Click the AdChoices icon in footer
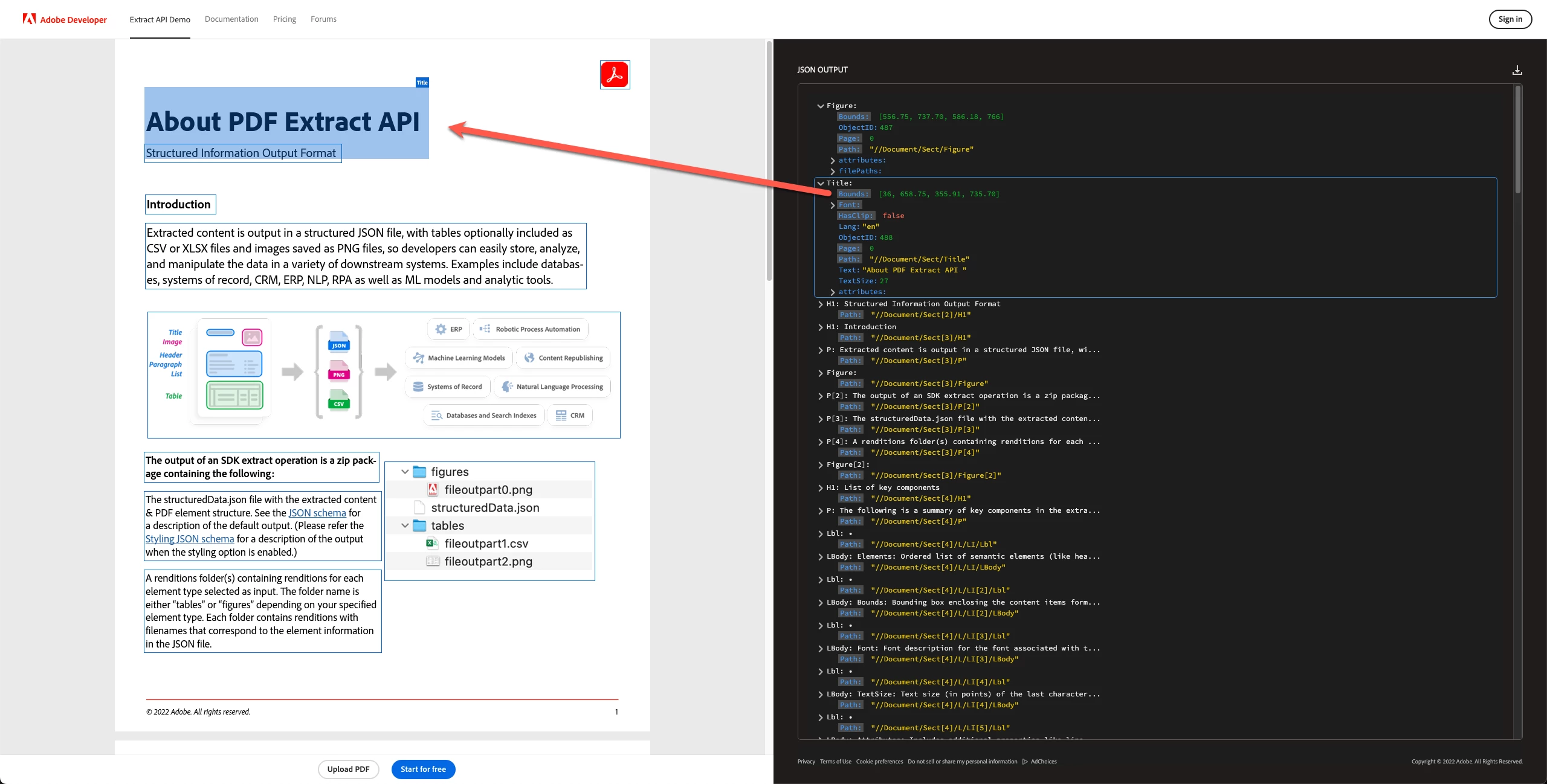 click(1025, 762)
